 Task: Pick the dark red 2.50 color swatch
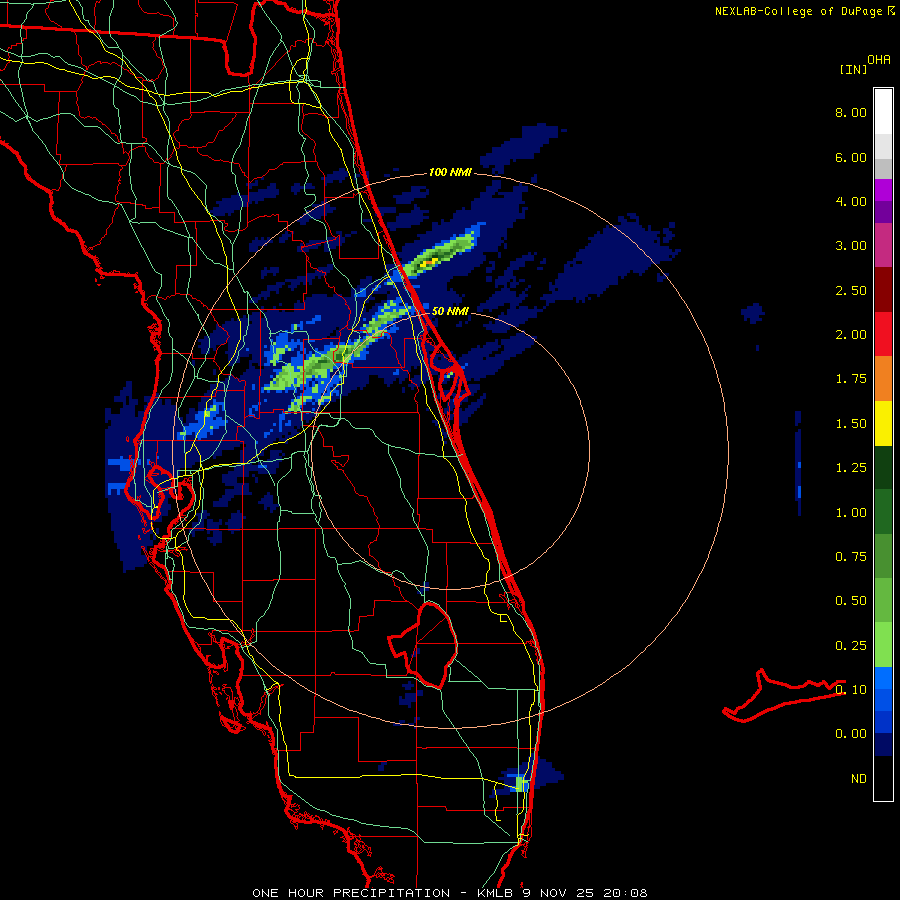click(x=883, y=290)
